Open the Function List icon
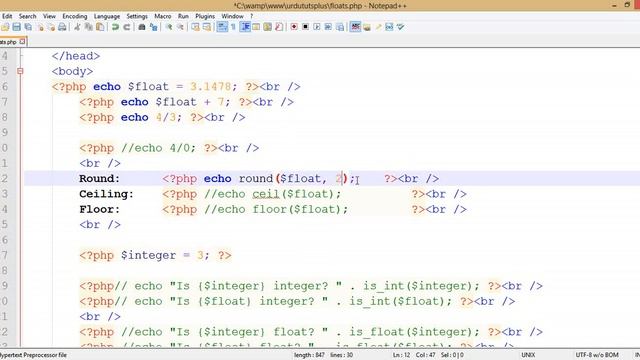 click(x=279, y=27)
